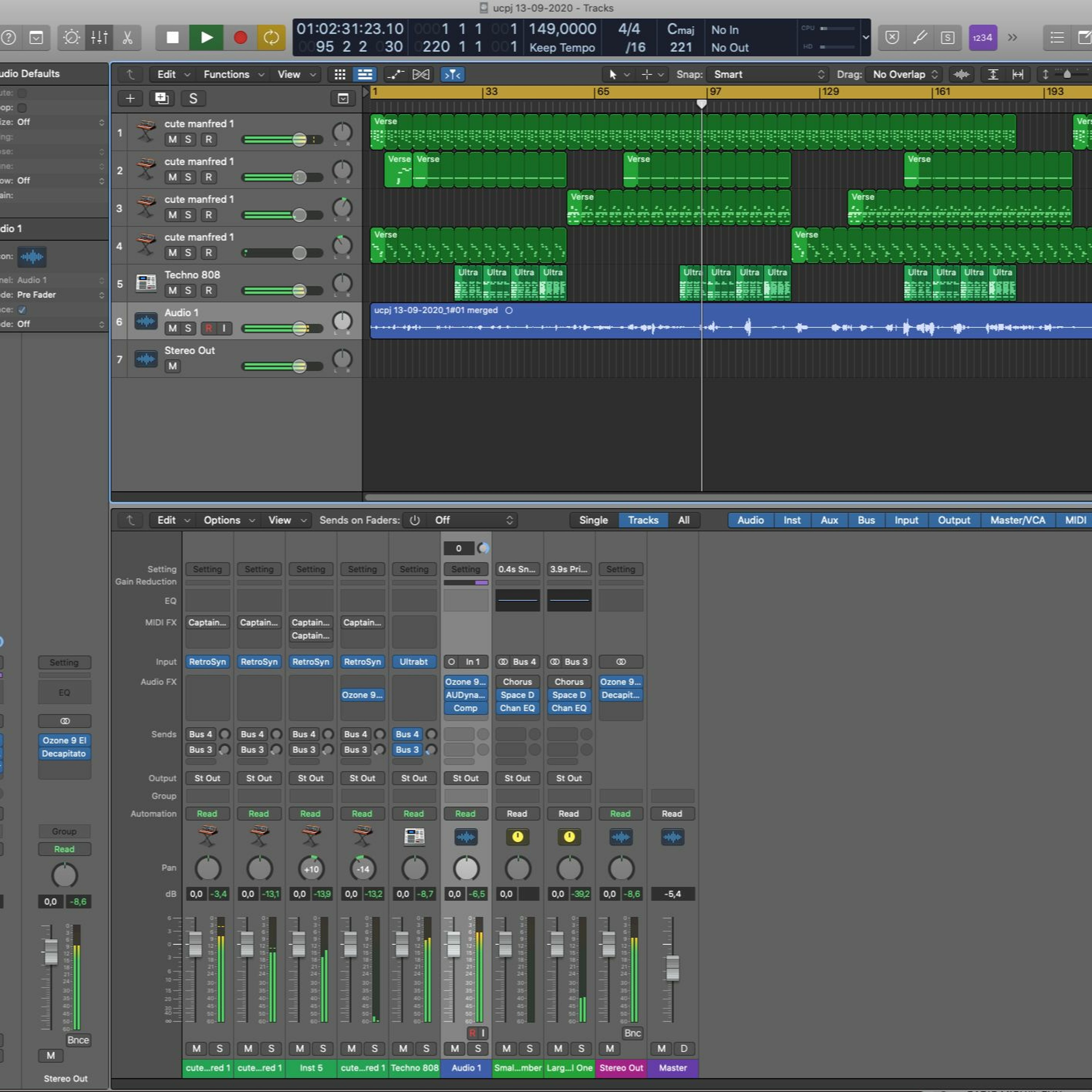This screenshot has width=1092, height=1092.
Task: Solo the Audio 1 track header
Action: point(188,328)
